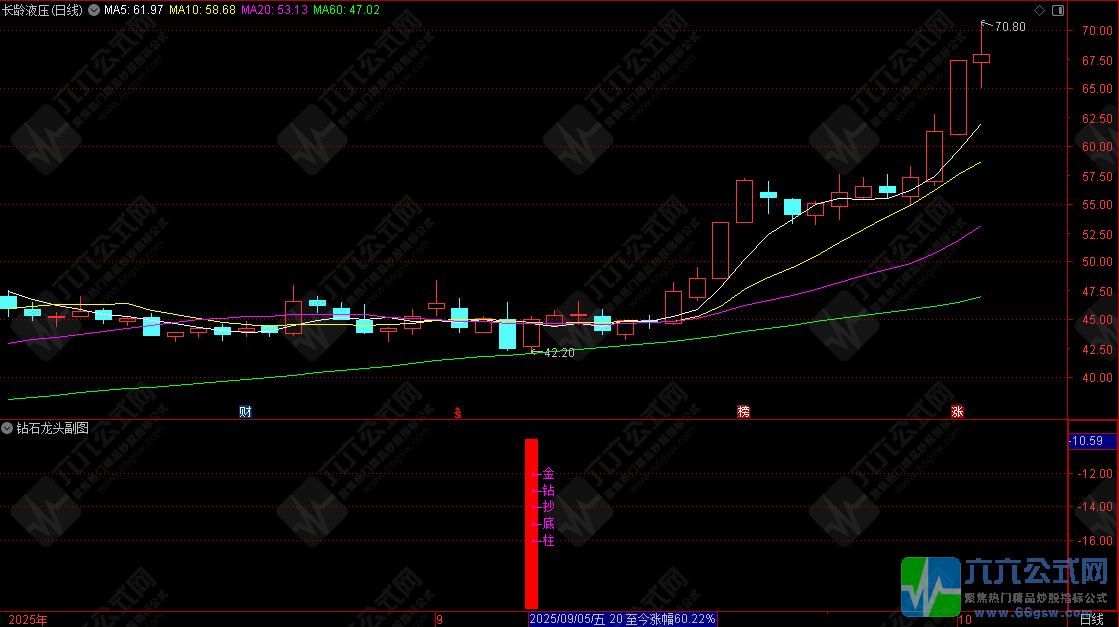Image resolution: width=1119 pixels, height=627 pixels.
Task: Click the 涨 info marker on chart
Action: [957, 411]
